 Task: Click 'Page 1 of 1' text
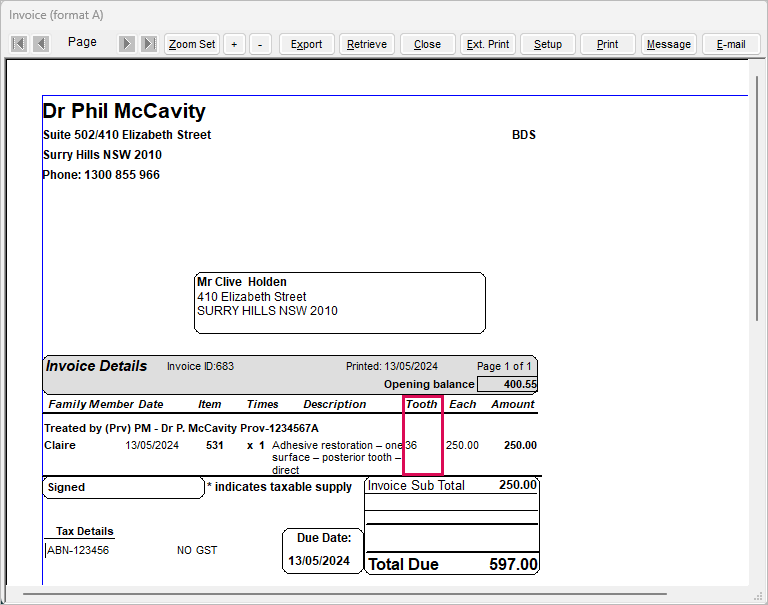point(504,366)
